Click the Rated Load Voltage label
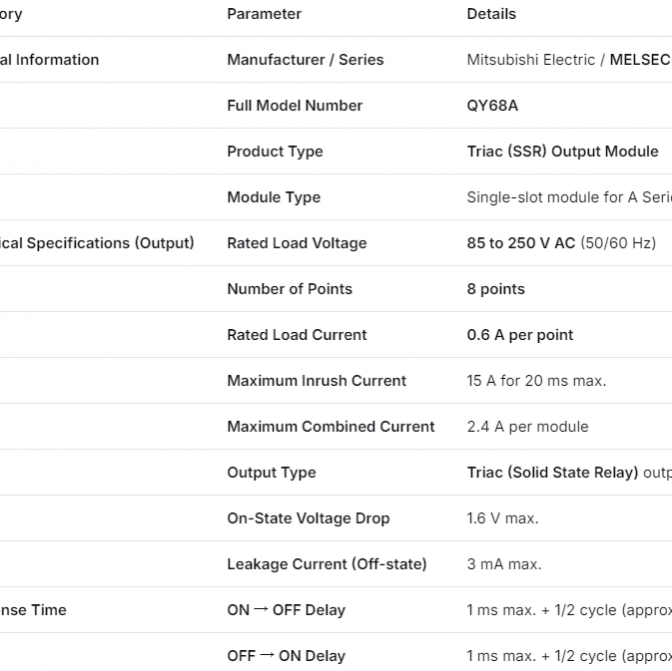 point(296,243)
